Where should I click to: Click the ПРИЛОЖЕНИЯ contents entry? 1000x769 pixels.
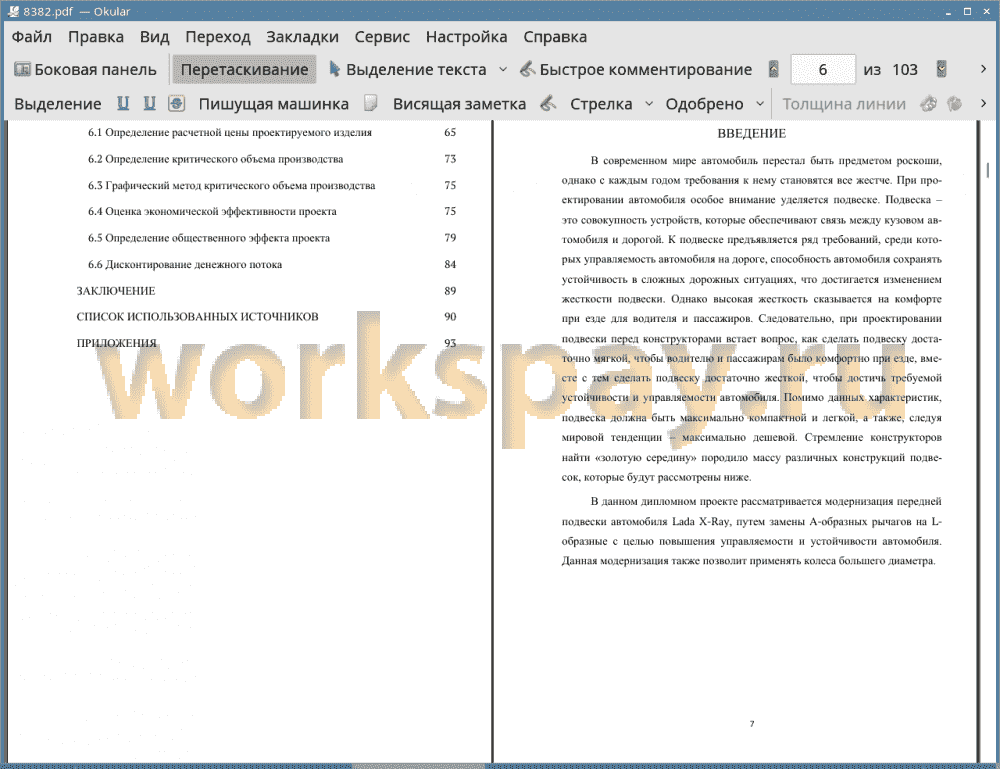[116, 343]
